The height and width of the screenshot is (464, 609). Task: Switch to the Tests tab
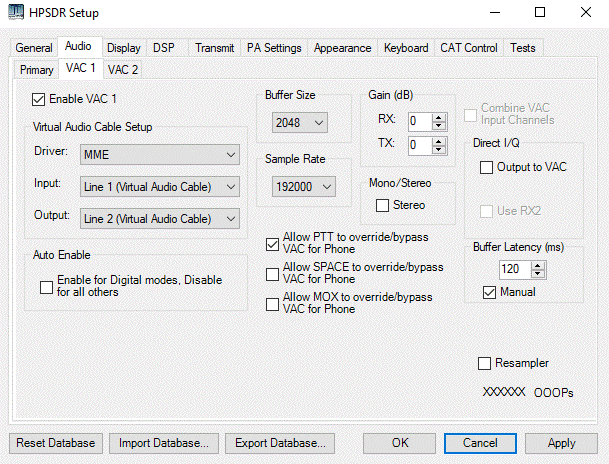523,48
